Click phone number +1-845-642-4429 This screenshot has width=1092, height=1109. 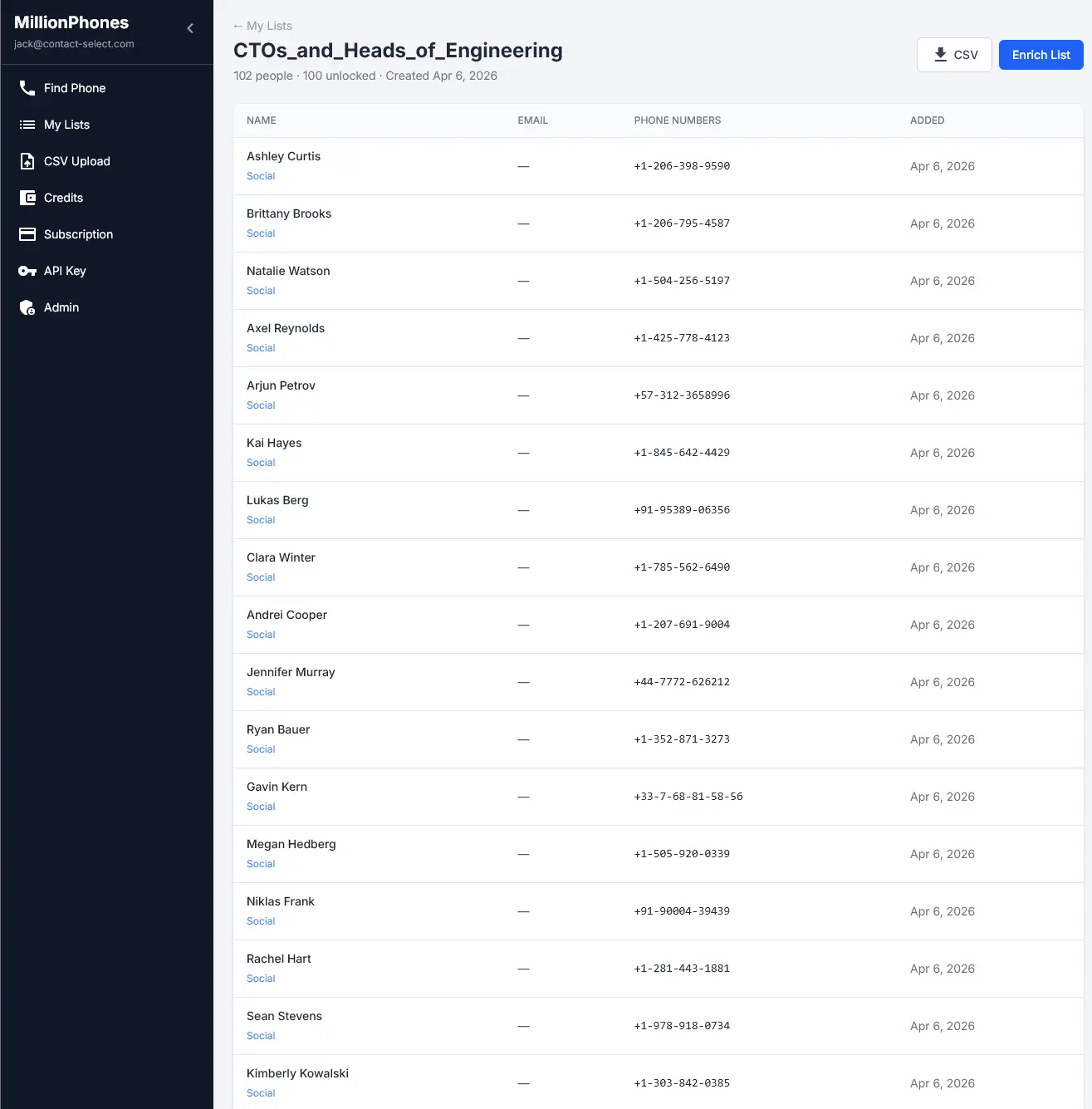682,453
